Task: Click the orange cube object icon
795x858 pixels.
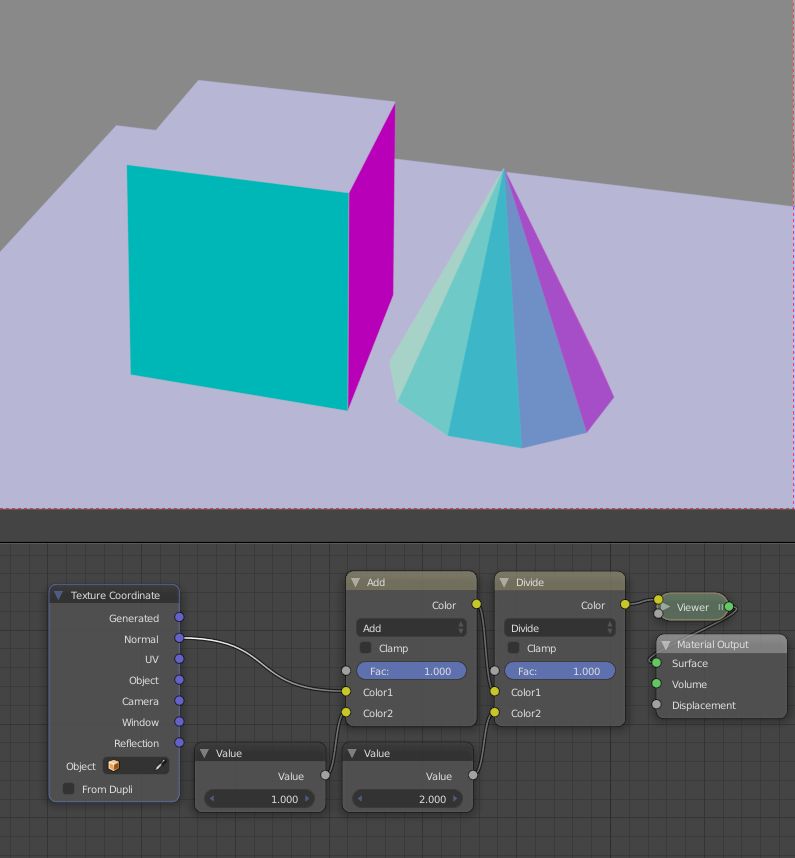Action: click(x=113, y=766)
